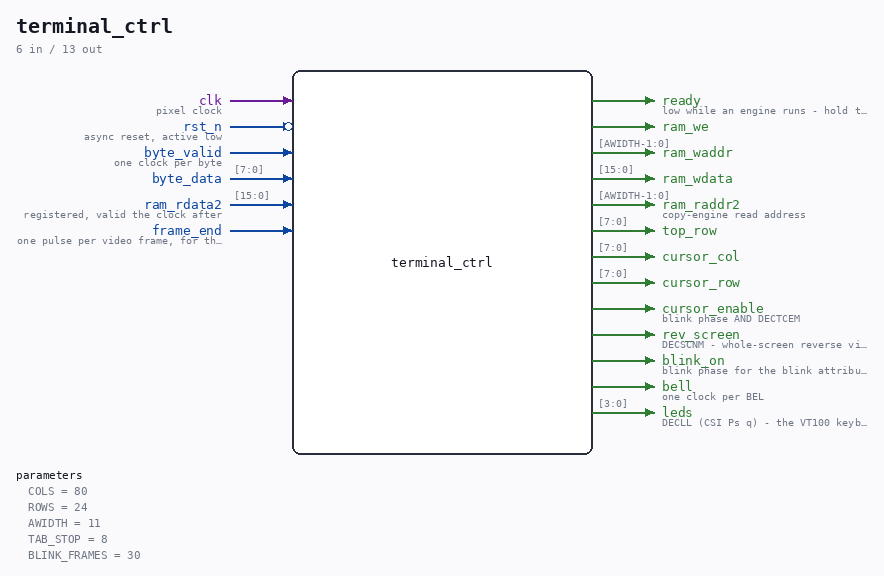Click 'DECLL (CSI Ps q)' description

pos(764,422)
